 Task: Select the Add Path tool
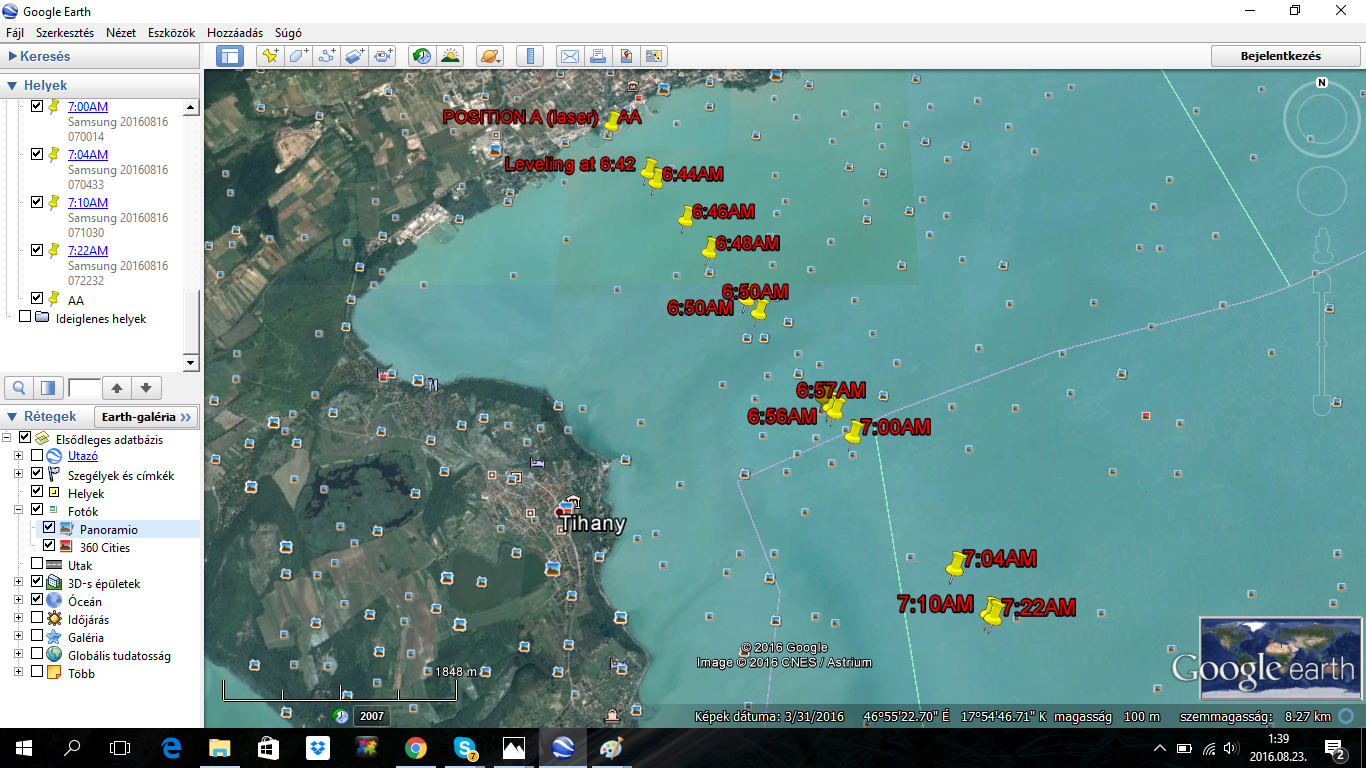point(327,56)
